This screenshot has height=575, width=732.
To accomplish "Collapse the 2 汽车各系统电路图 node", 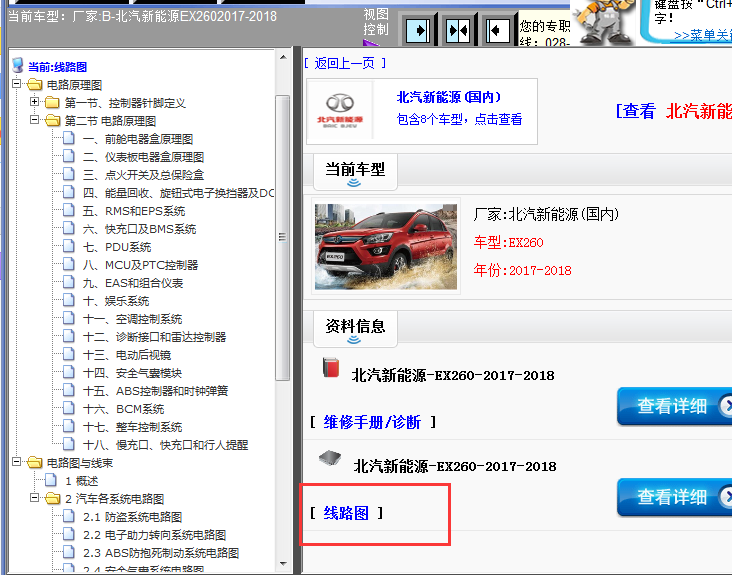I will (35, 498).
